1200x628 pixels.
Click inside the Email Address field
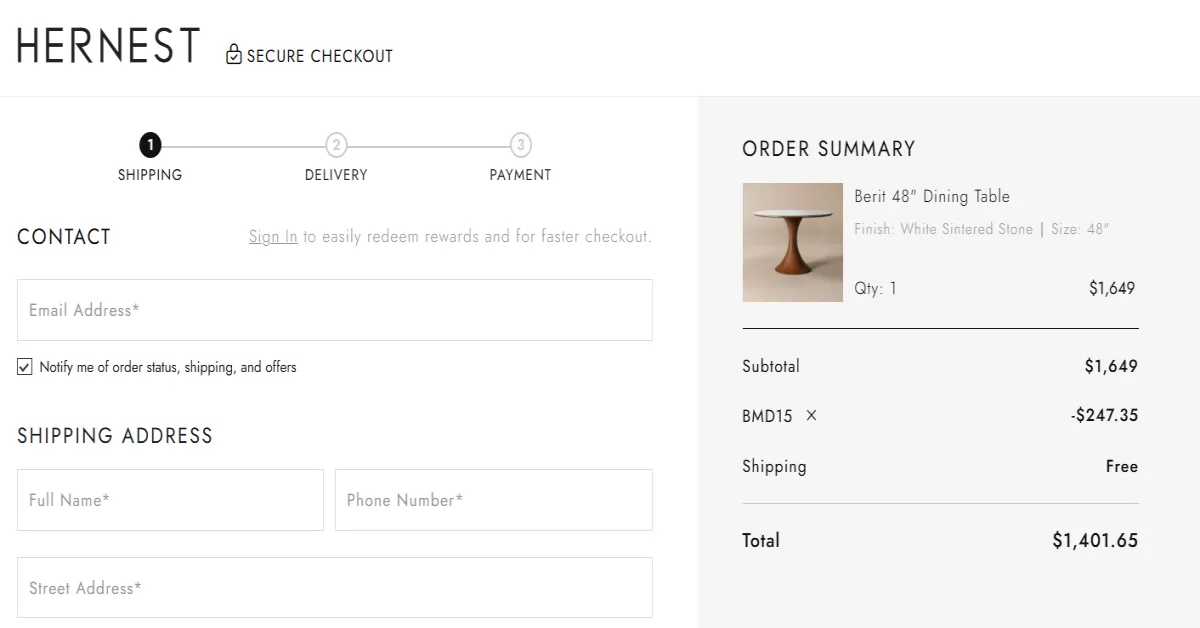pos(334,309)
